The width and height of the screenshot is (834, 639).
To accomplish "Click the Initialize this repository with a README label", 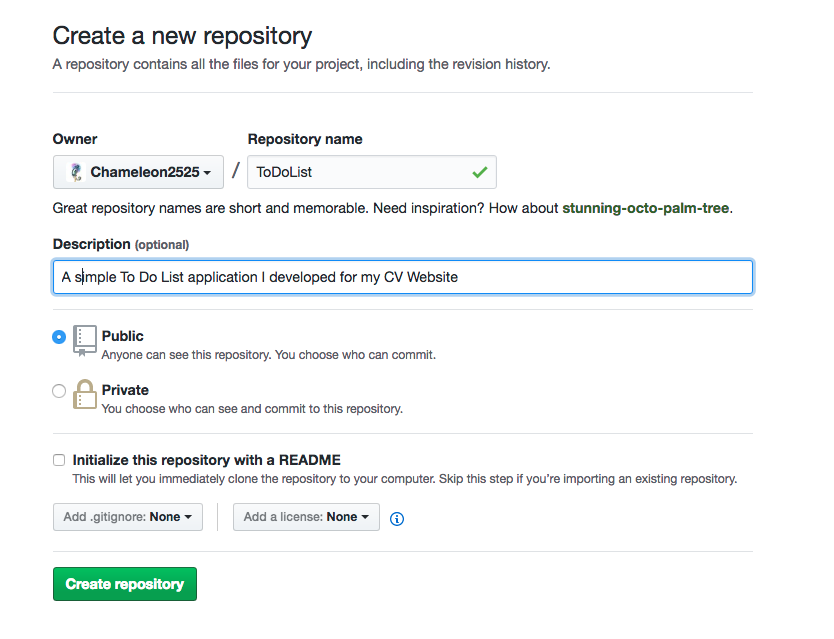I will 207,460.
